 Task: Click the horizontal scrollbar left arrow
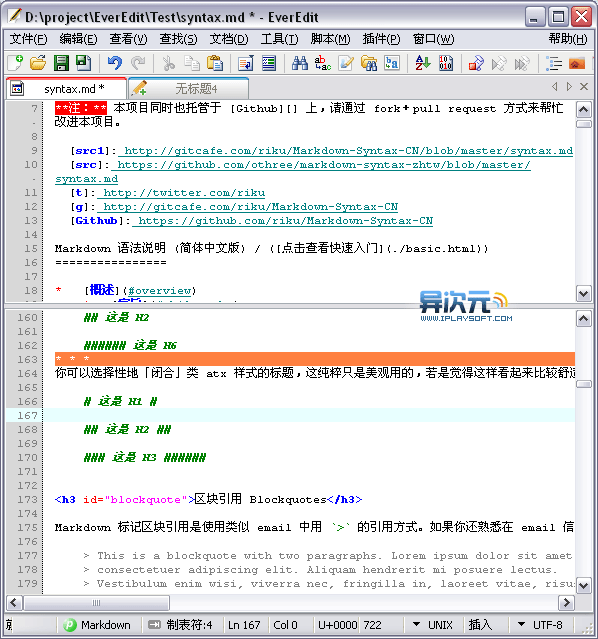point(14,603)
